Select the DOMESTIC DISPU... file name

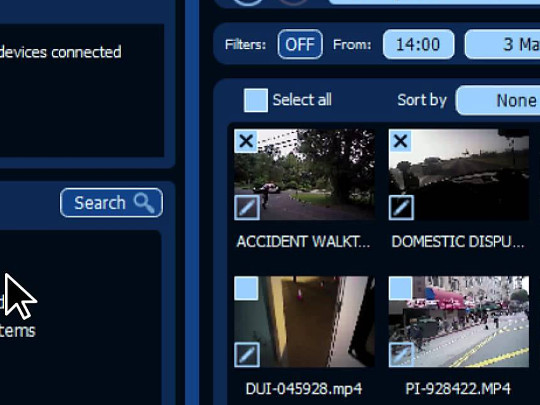458,242
